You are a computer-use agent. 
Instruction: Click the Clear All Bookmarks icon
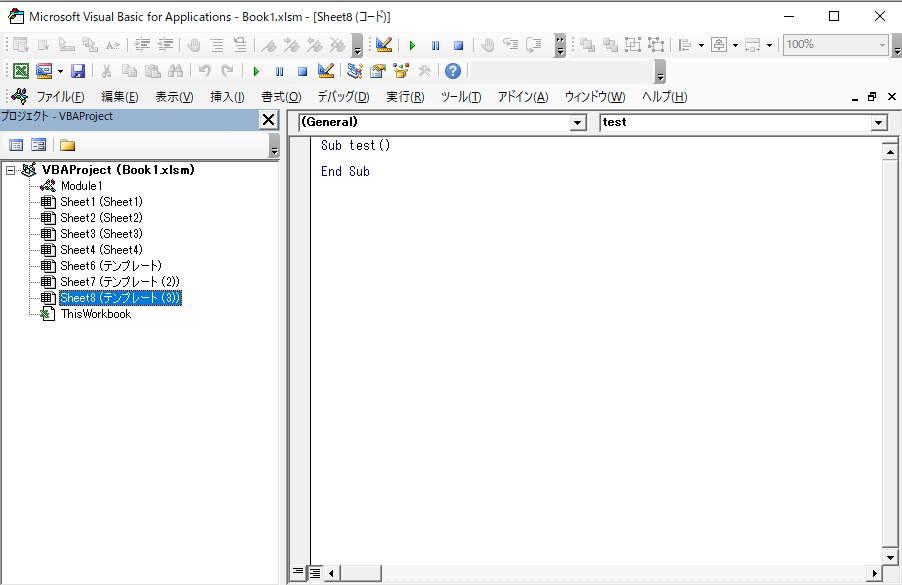(x=338, y=44)
